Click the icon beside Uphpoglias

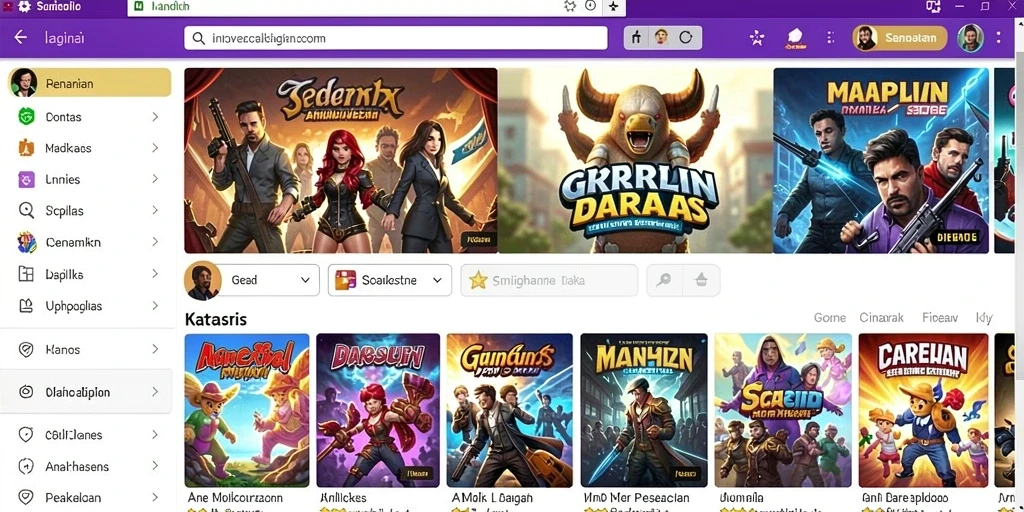[26, 306]
